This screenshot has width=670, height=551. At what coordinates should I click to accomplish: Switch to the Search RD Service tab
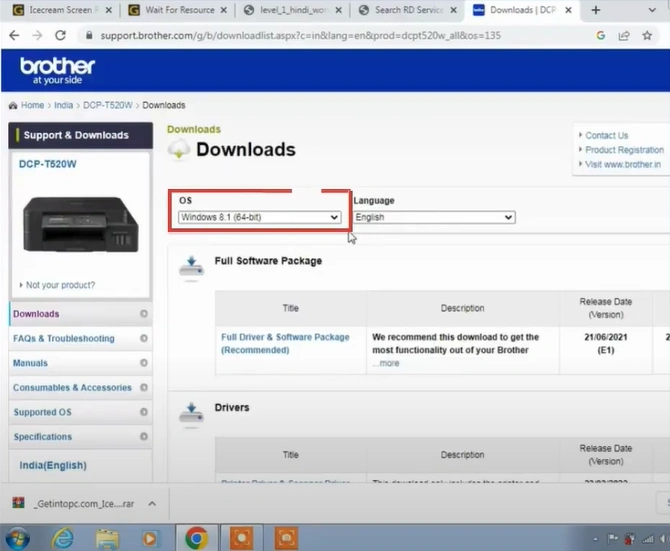point(406,10)
